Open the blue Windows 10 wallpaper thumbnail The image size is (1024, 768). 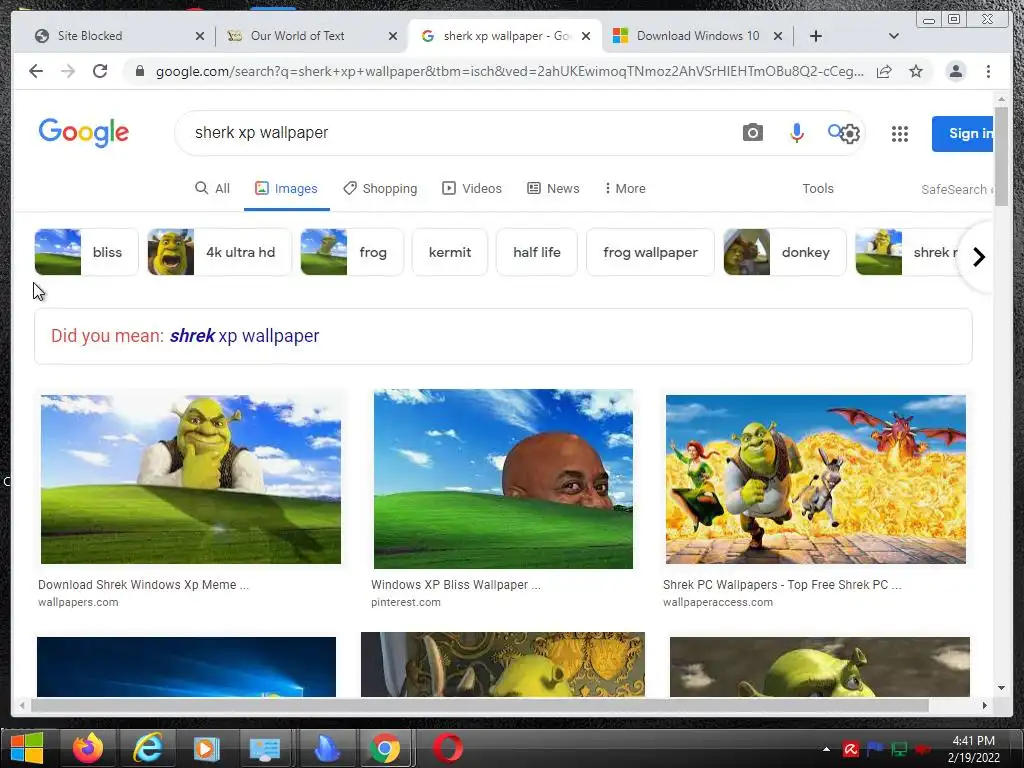click(x=186, y=667)
